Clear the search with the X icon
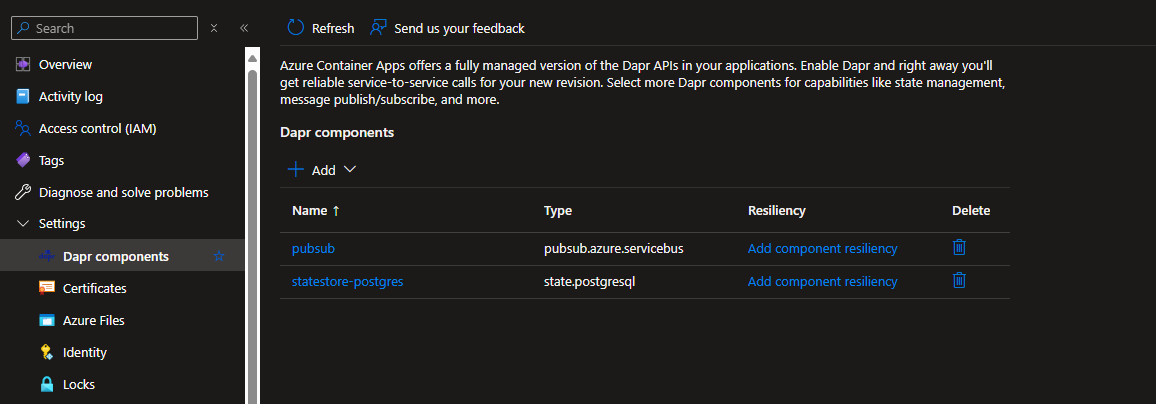Viewport: 1156px width, 404px height. 214,28
